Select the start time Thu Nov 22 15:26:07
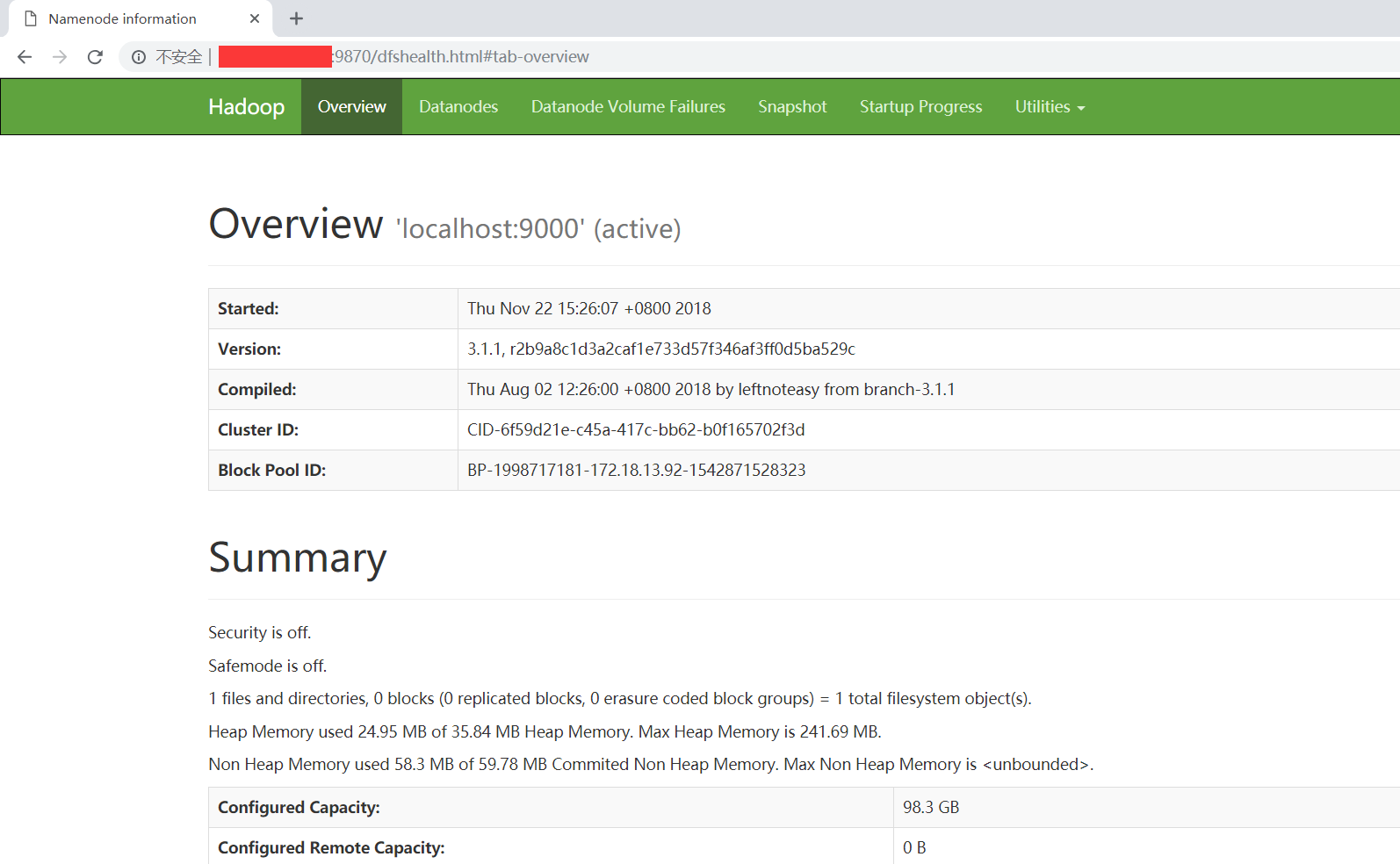This screenshot has width=1400, height=864. pos(589,309)
